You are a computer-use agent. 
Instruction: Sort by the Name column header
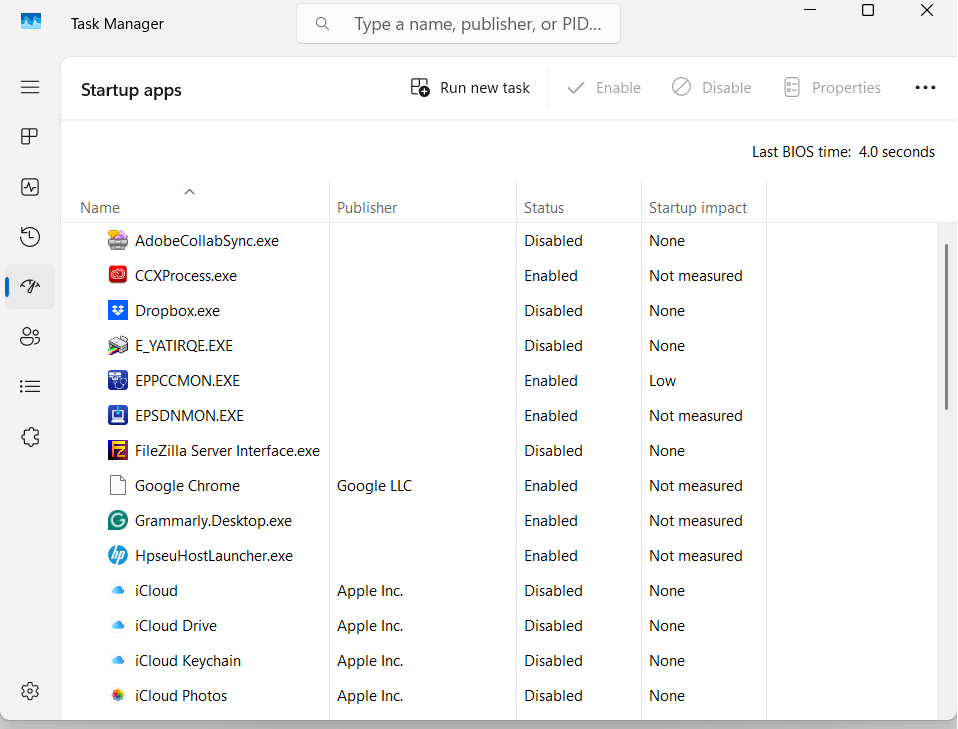coord(100,208)
